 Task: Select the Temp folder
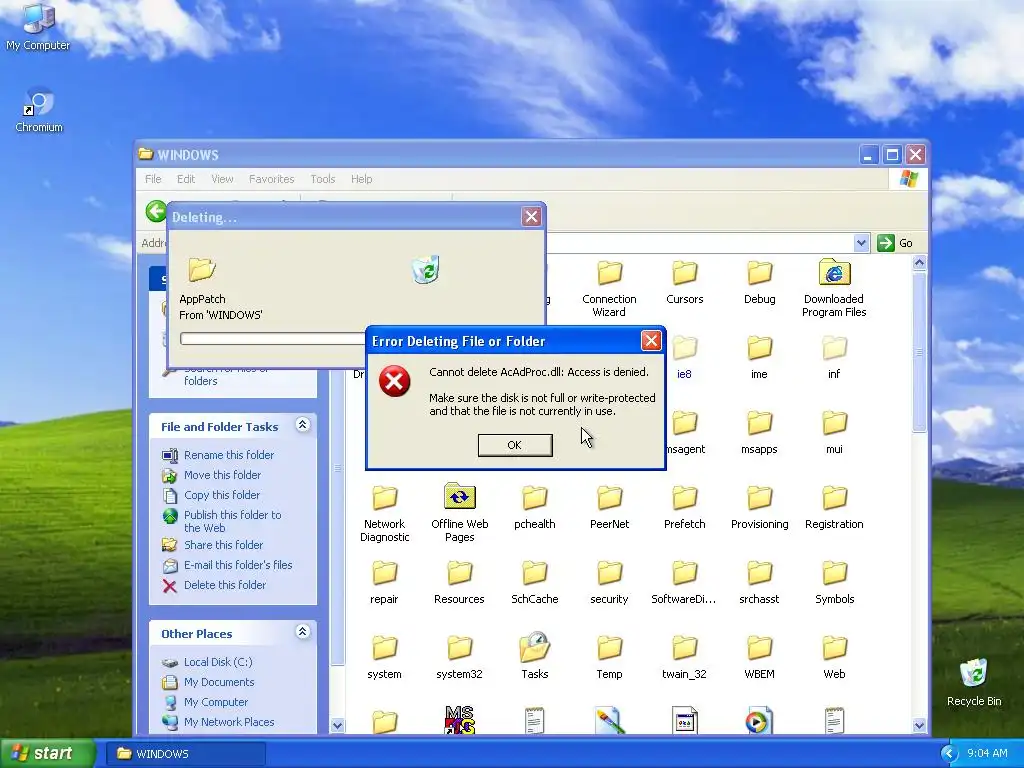[x=609, y=658]
